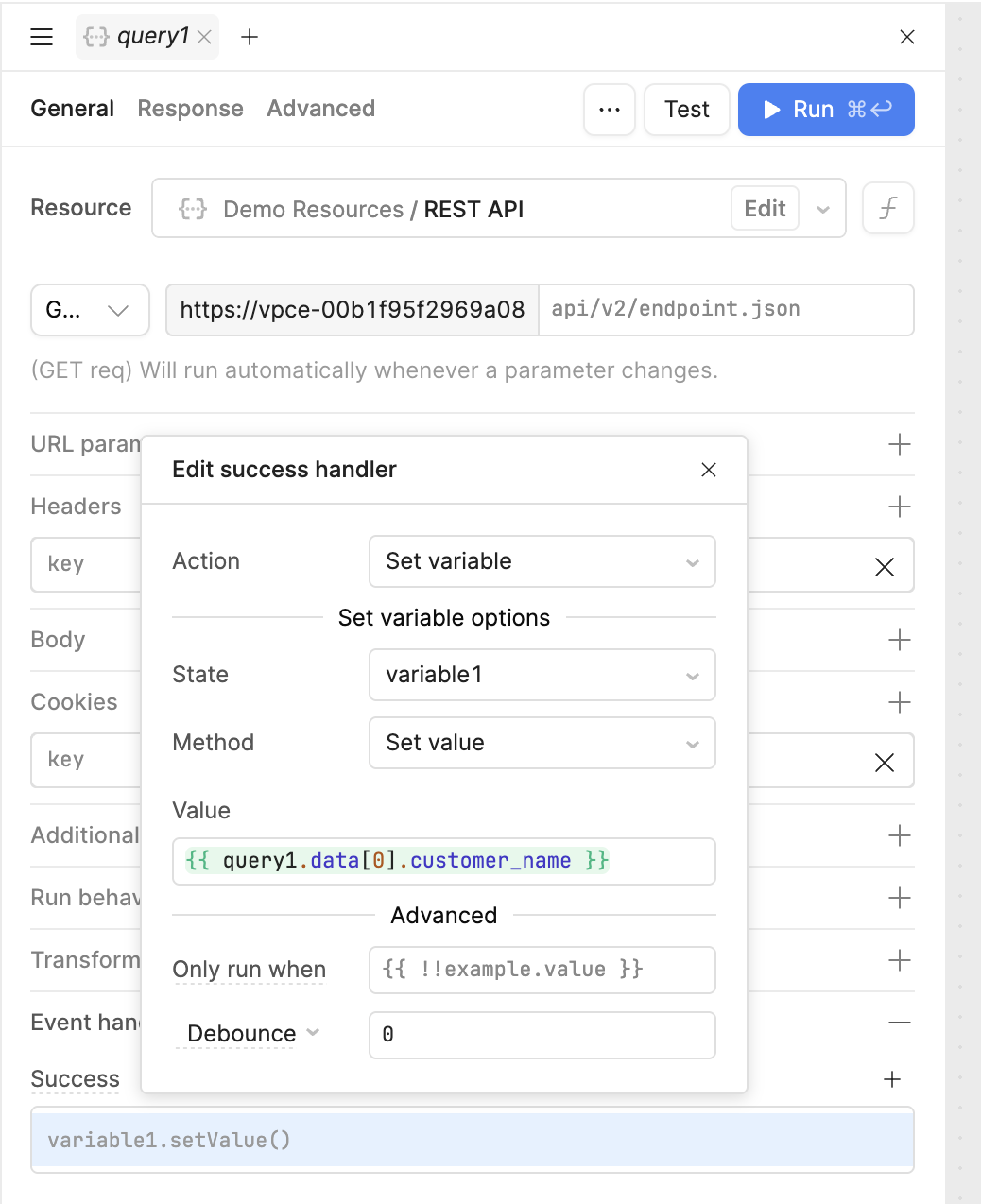The height and width of the screenshot is (1204, 981).
Task: Add a new query with plus icon
Action: [x=250, y=37]
